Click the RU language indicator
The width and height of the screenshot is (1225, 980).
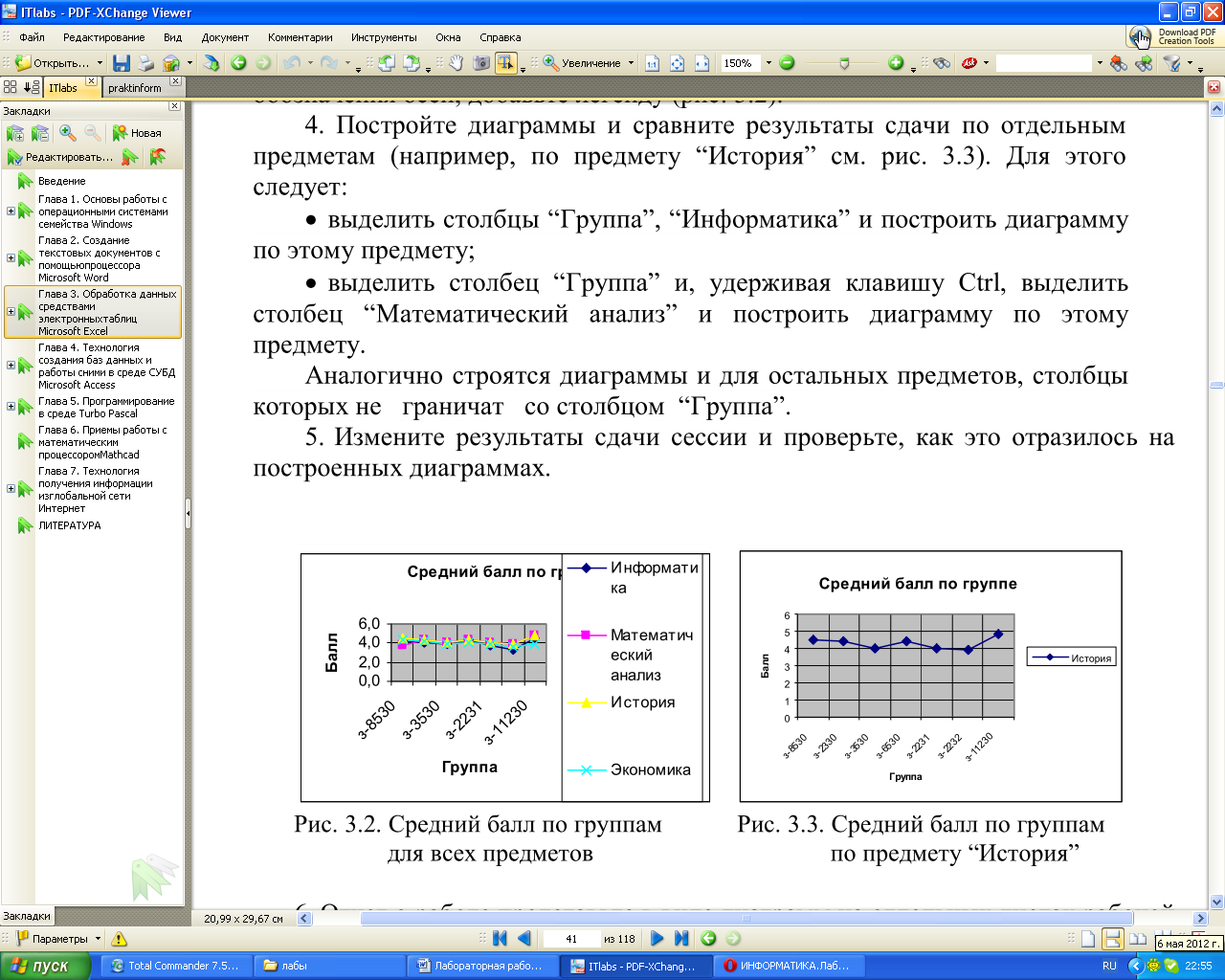point(1109,966)
